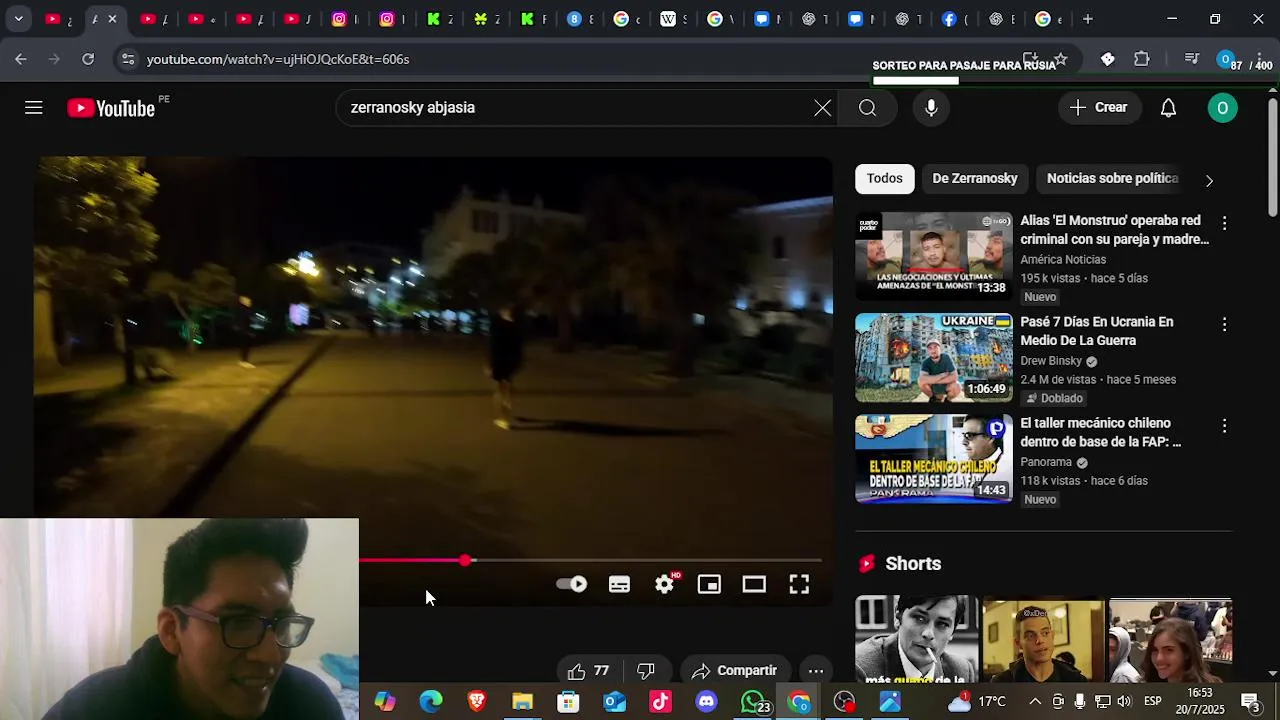Image resolution: width=1280 pixels, height=720 pixels.
Task: Open media control icon in browser toolbar
Action: point(1191,59)
